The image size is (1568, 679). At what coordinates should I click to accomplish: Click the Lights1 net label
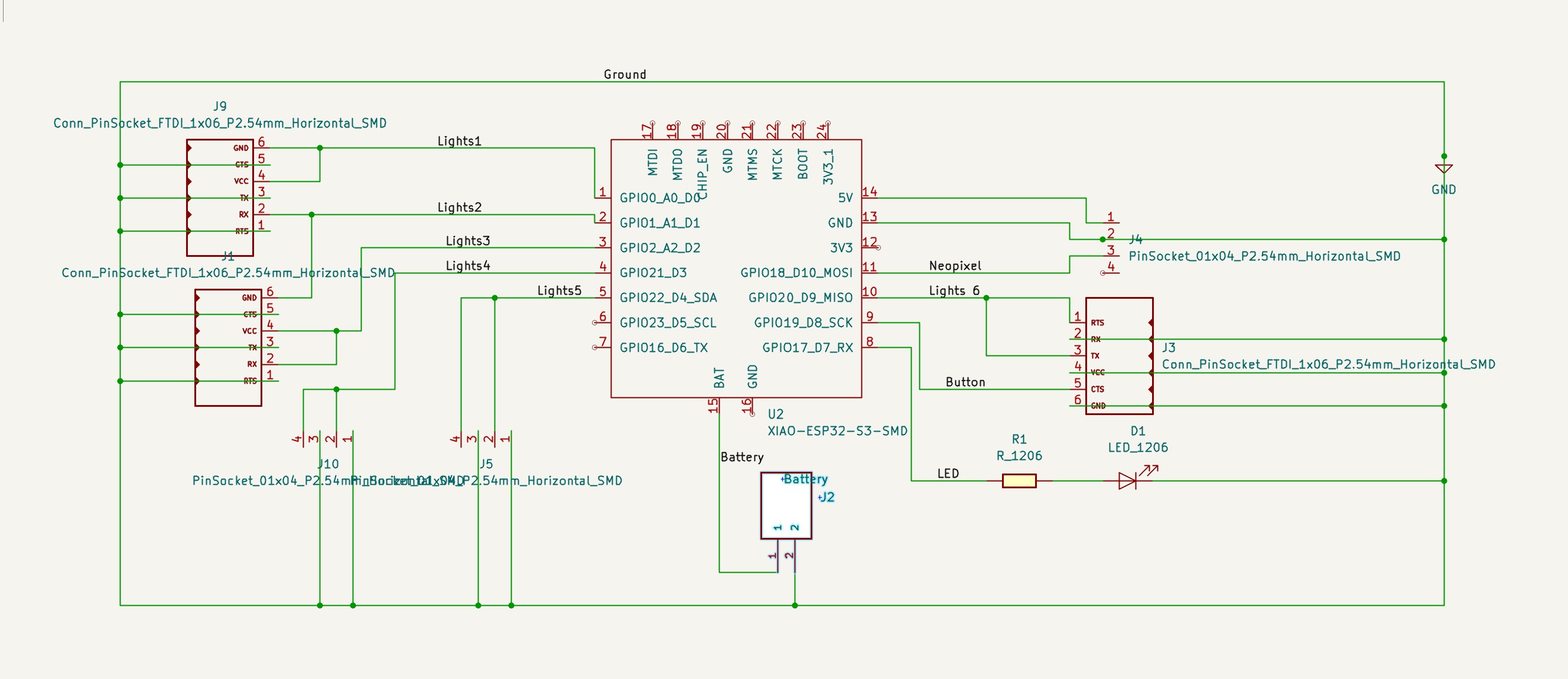point(459,141)
